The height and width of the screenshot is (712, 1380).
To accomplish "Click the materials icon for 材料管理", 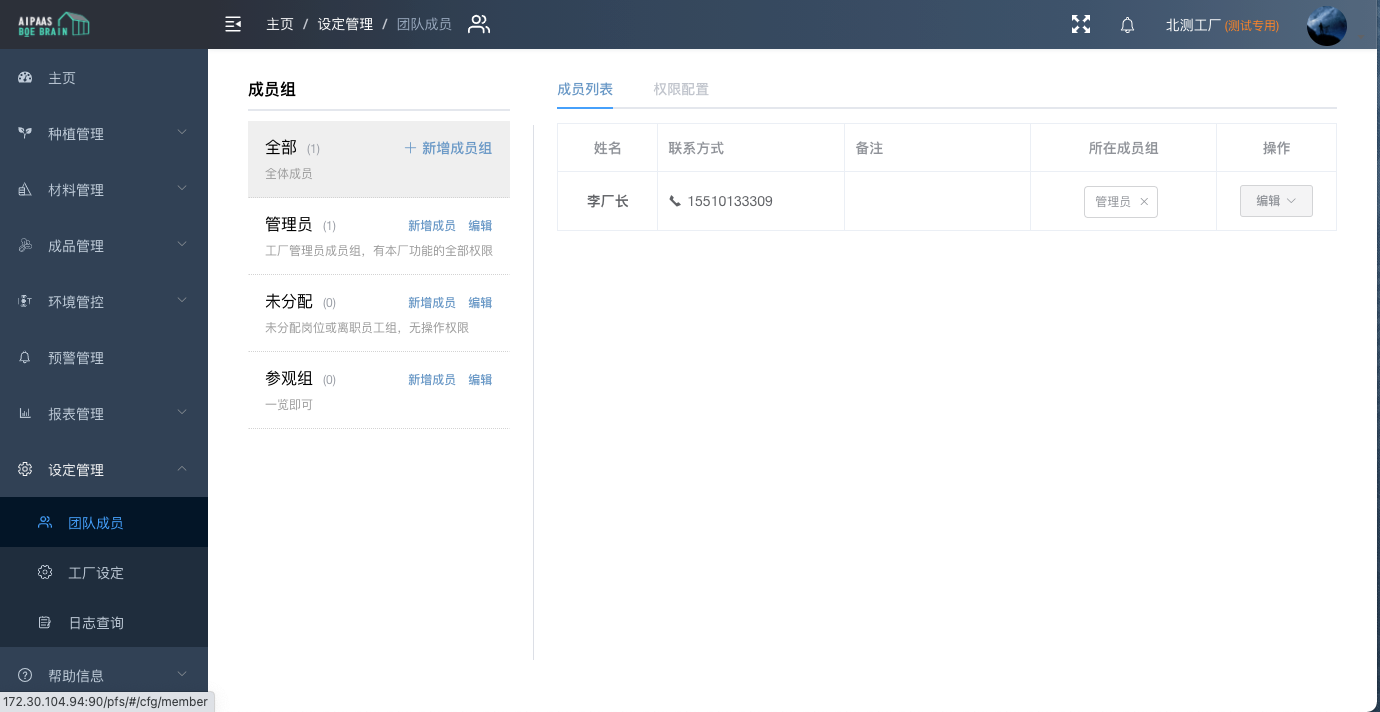I will pyautogui.click(x=26, y=190).
